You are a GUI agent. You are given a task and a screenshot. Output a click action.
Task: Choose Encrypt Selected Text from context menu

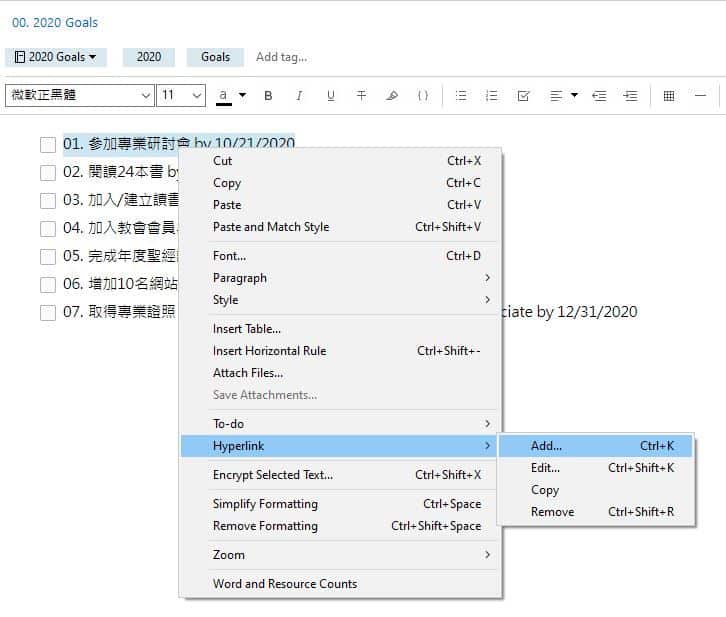coord(273,475)
